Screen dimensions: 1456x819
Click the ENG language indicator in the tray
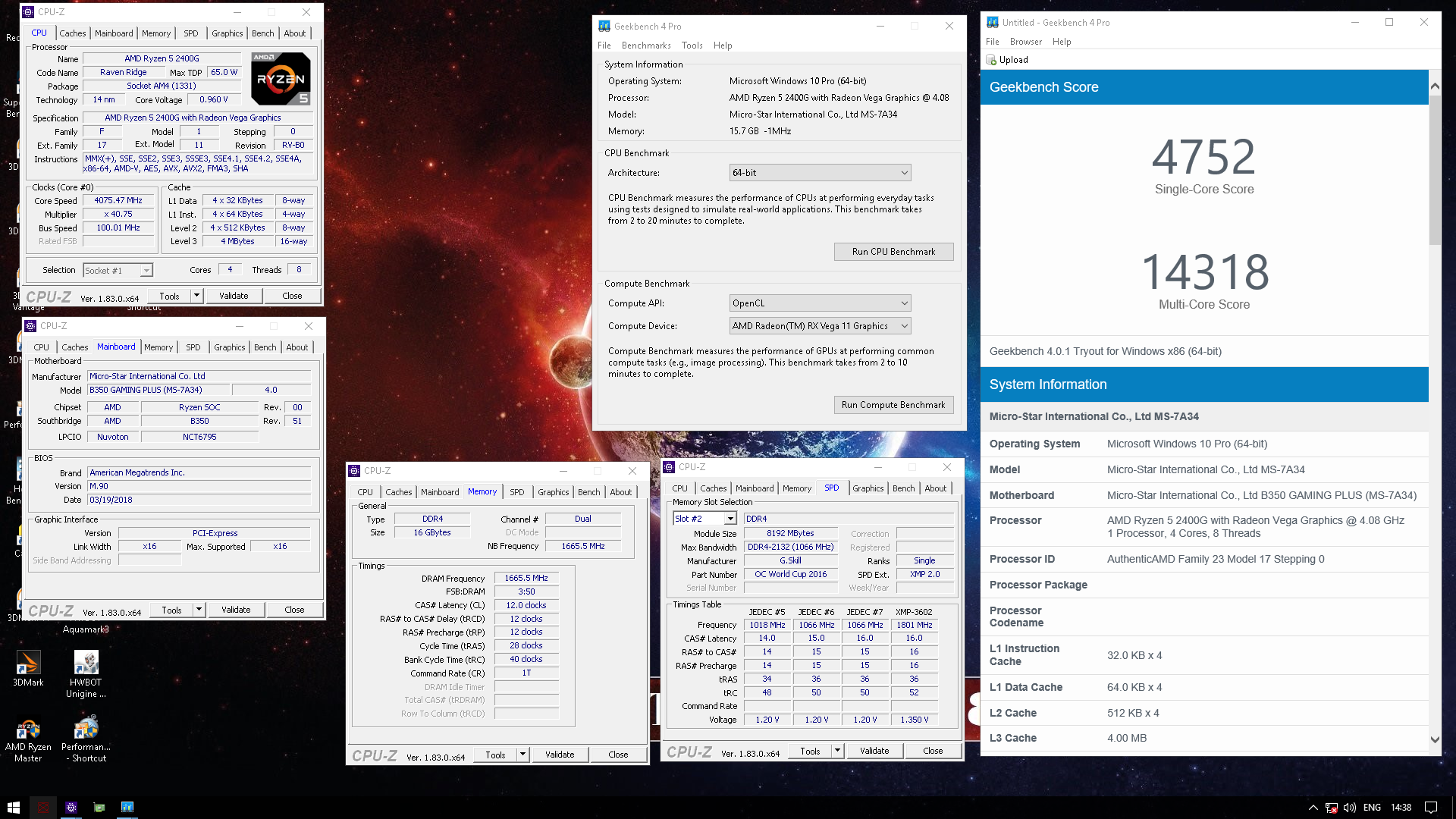click(x=1372, y=808)
